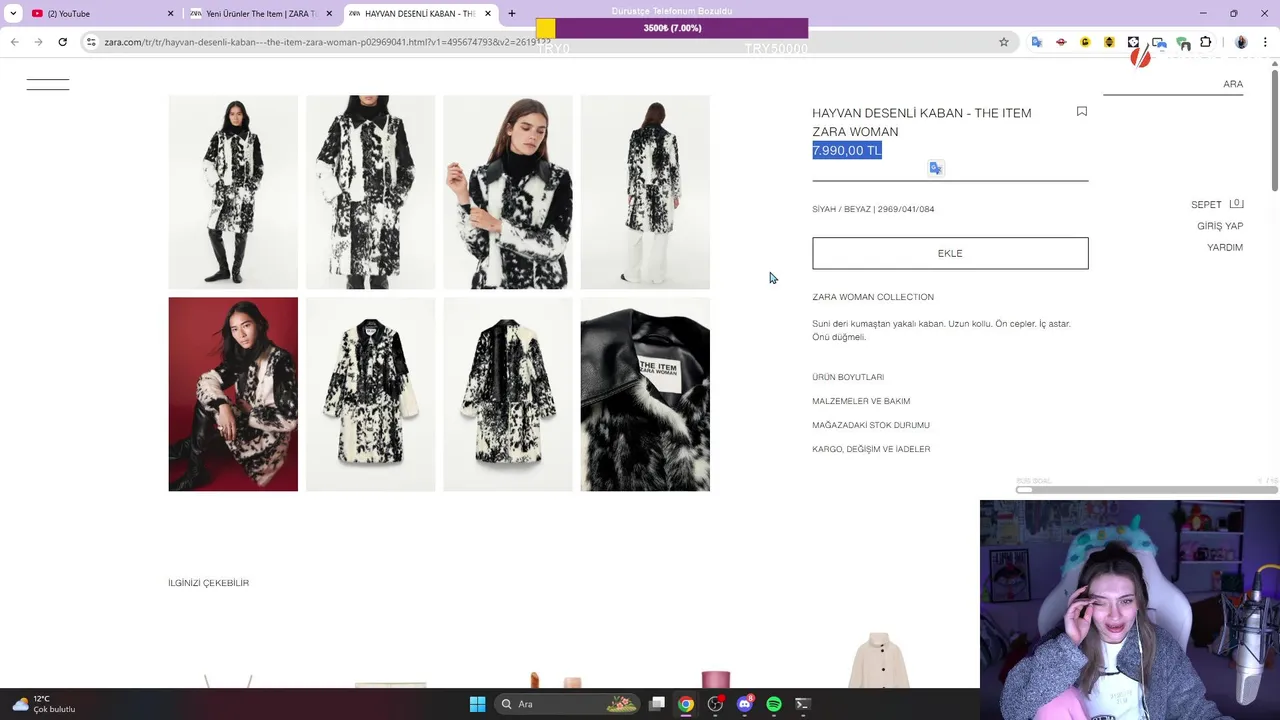Expand ÜRÜN BOYUTLARI section

click(848, 377)
